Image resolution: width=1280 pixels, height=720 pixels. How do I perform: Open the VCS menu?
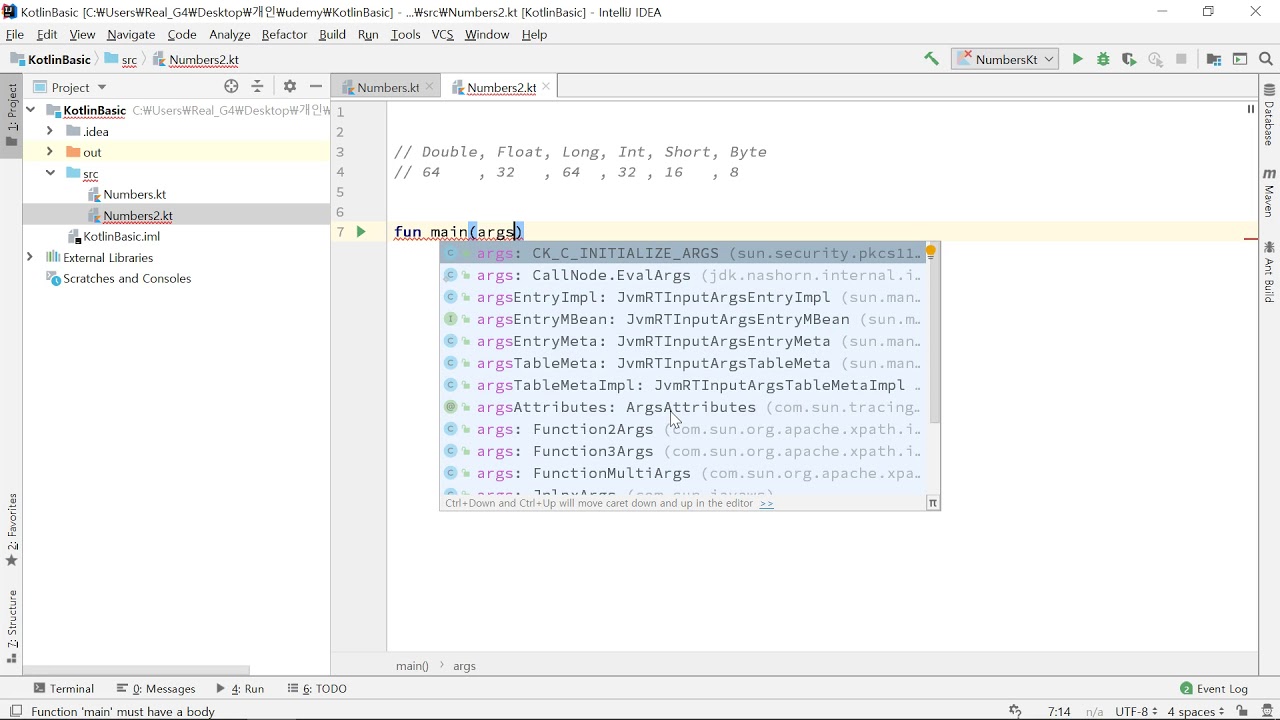pyautogui.click(x=443, y=35)
